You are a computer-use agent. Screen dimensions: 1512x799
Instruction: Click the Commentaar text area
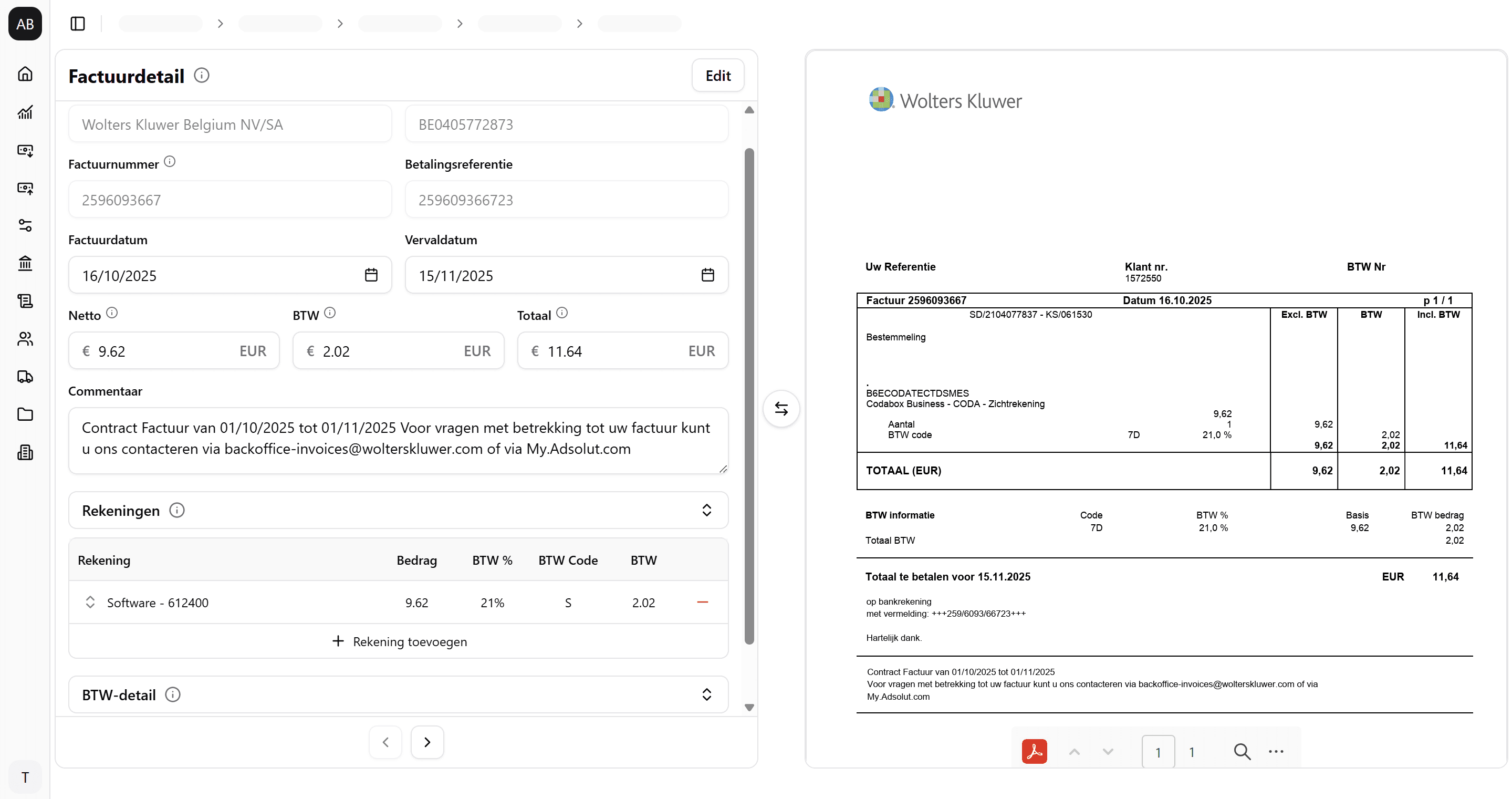click(399, 441)
